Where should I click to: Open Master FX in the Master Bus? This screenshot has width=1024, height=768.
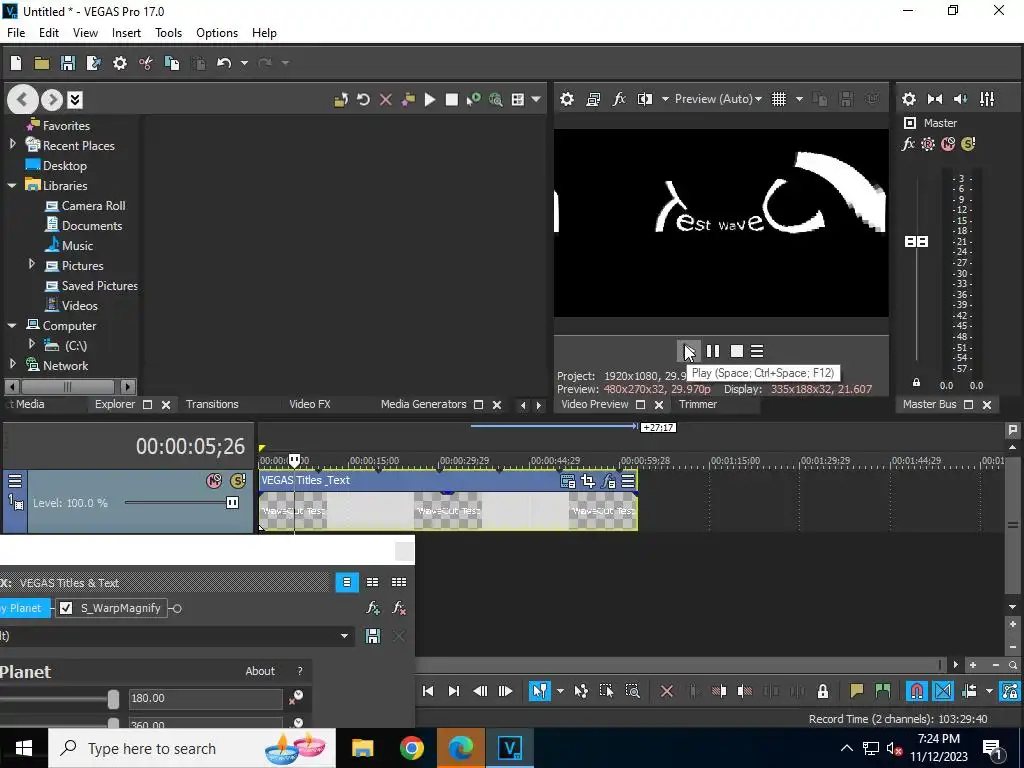point(908,144)
